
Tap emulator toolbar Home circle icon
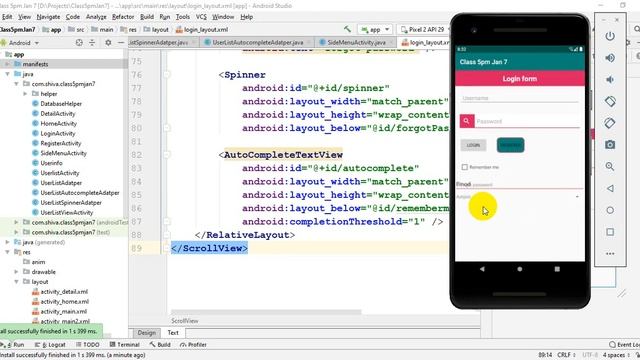coord(610,210)
